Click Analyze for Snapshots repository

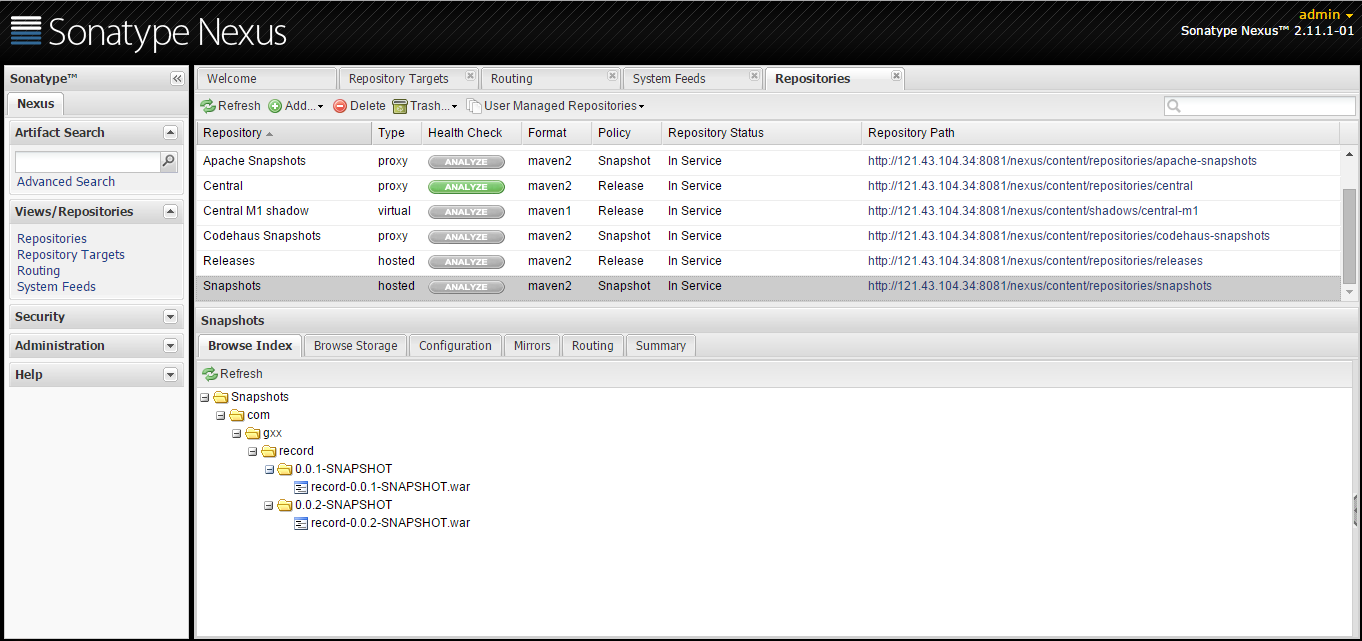[466, 287]
